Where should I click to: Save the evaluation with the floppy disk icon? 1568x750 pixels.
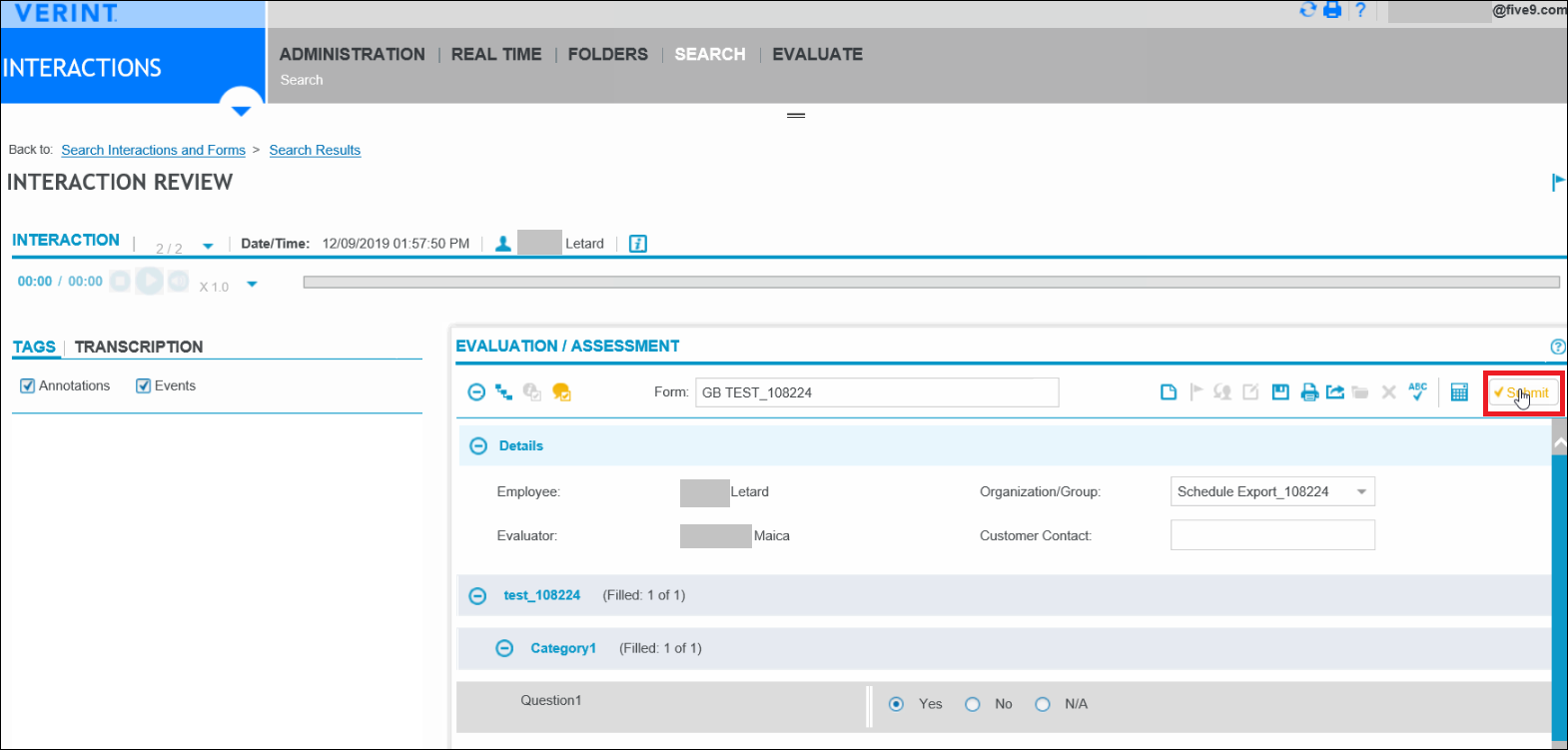pos(1280,392)
